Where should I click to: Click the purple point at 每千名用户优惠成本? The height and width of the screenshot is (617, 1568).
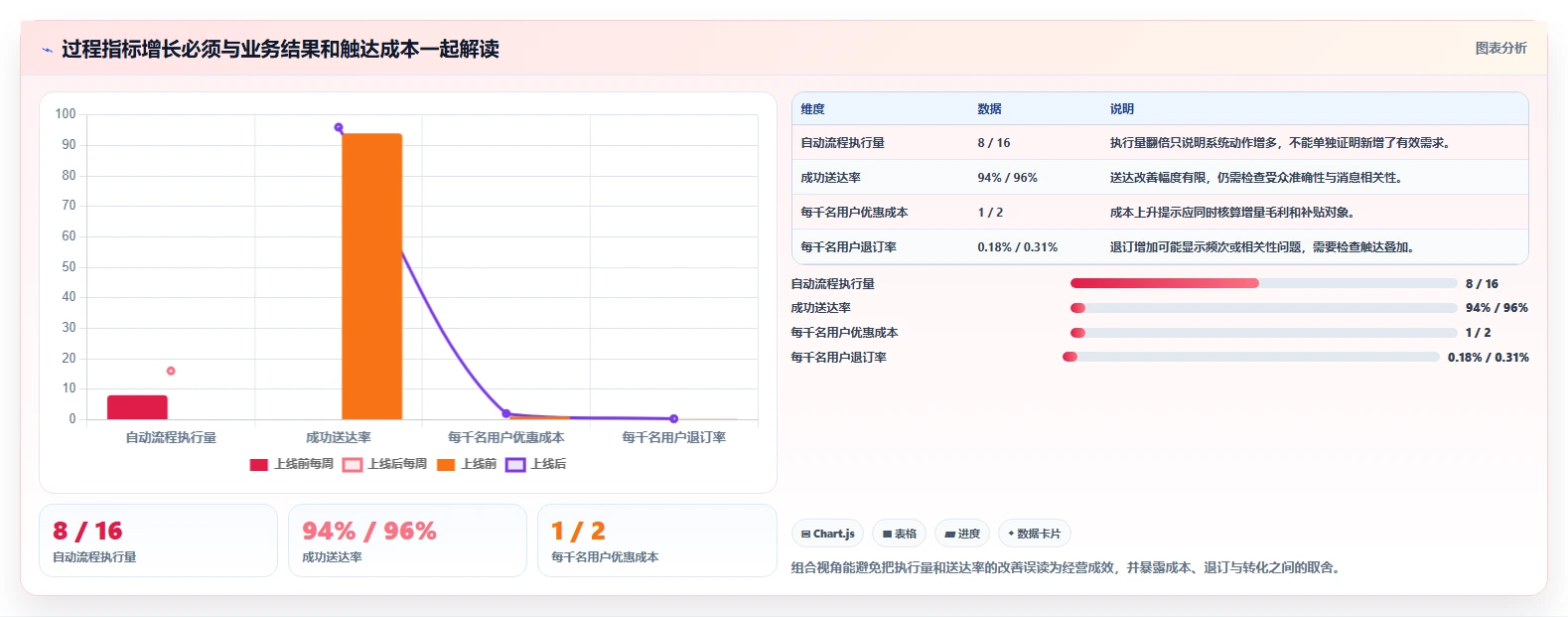coord(506,413)
